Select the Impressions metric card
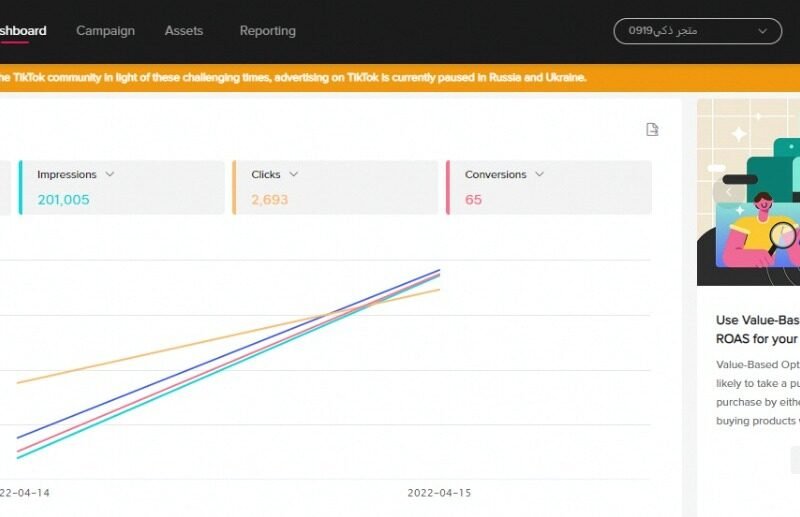The height and width of the screenshot is (517, 800). coord(121,187)
